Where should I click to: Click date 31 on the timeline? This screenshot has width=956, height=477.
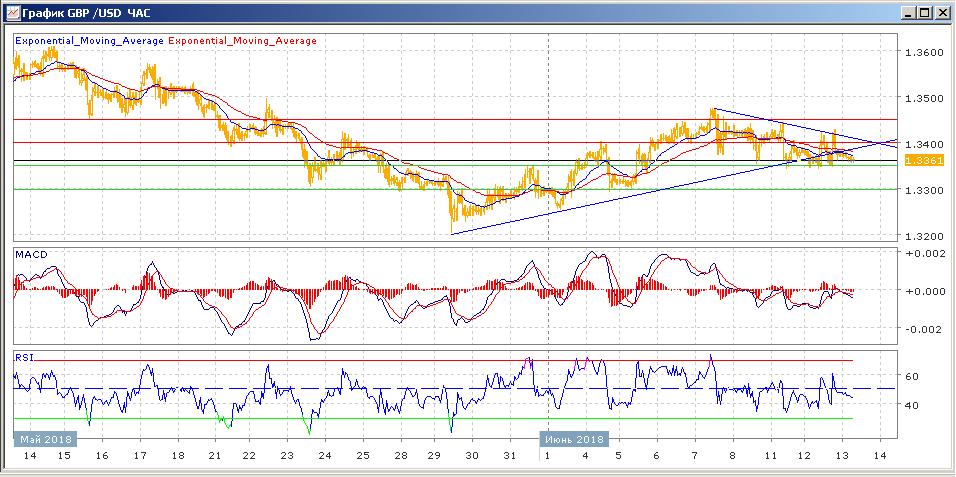(512, 456)
